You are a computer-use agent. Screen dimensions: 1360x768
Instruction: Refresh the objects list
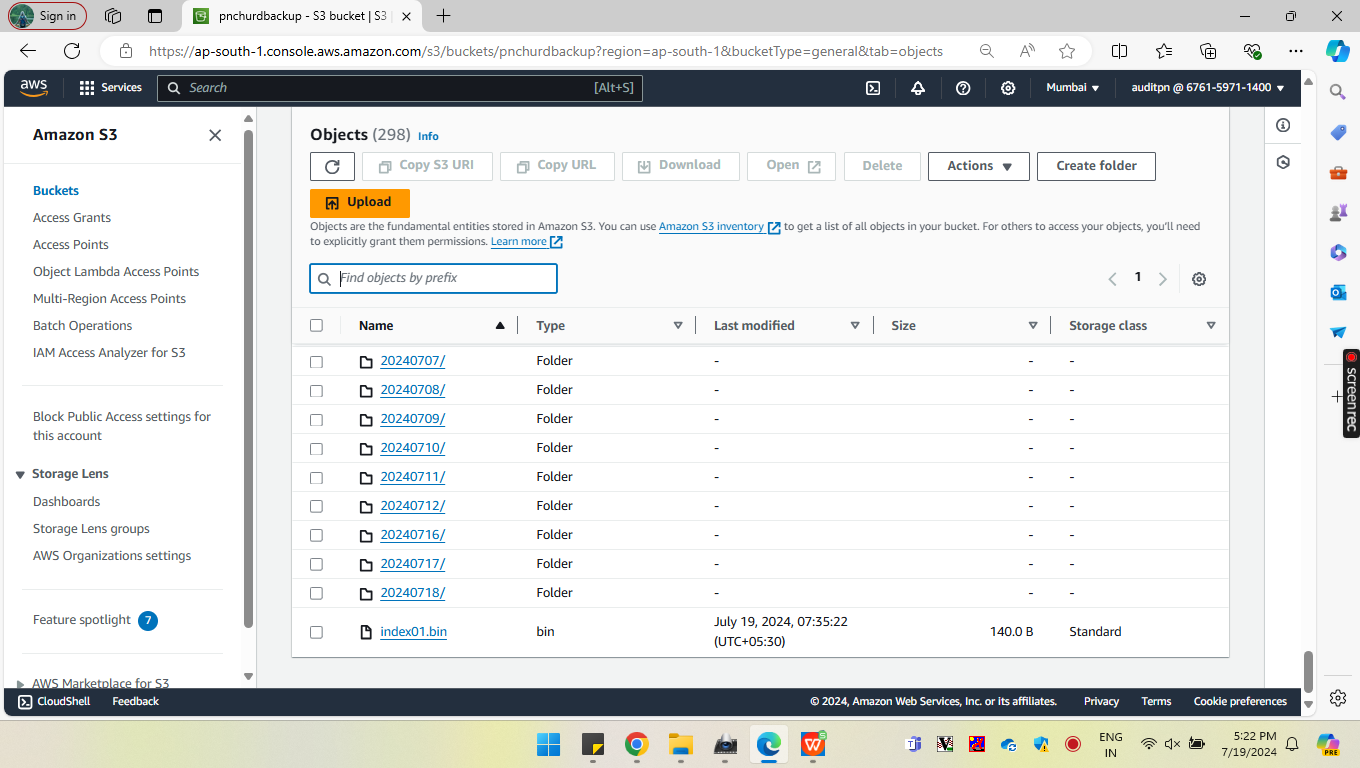coord(332,166)
